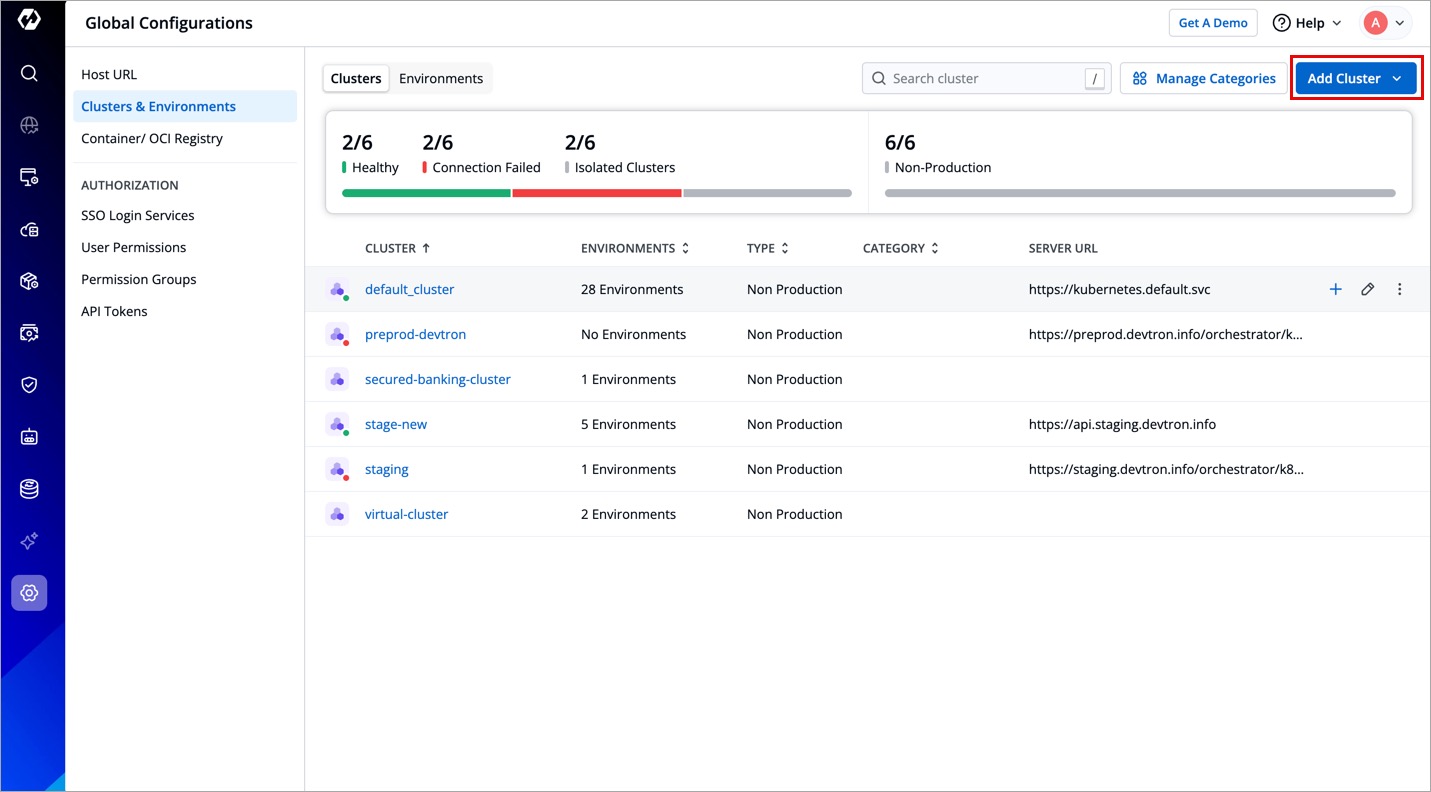The width and height of the screenshot is (1431, 792).
Task: Edit default_cluster using the pencil icon
Action: [1367, 289]
